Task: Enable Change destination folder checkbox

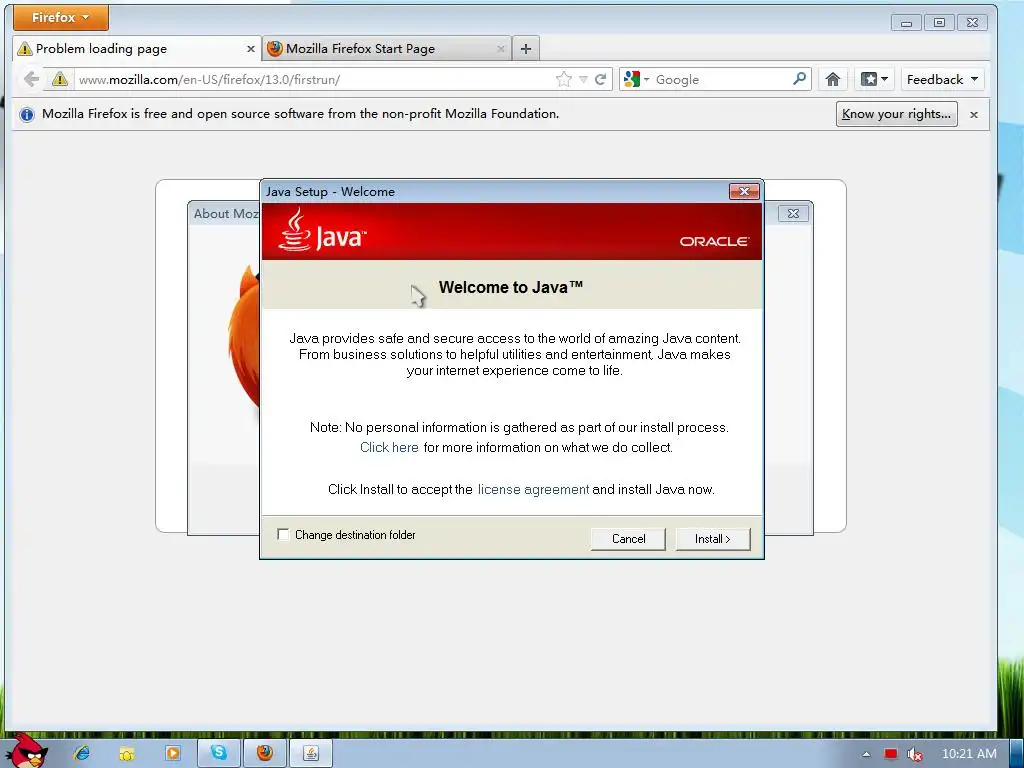Action: coord(283,535)
